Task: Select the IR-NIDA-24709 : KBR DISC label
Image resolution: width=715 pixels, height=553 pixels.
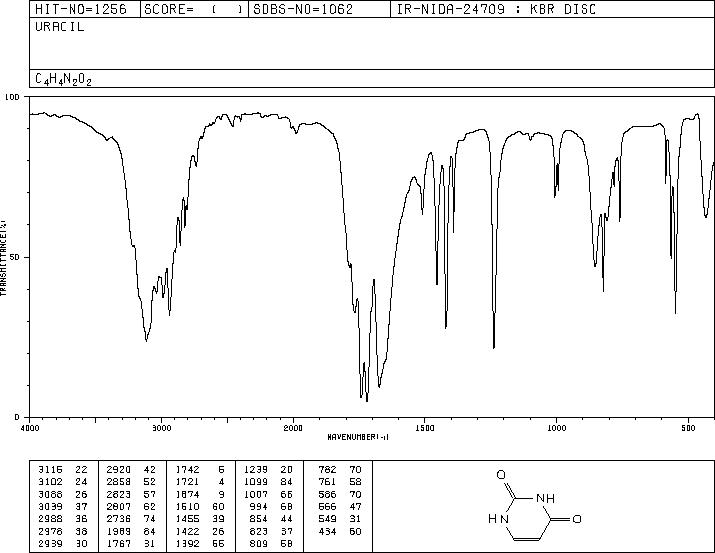Action: 496,9
